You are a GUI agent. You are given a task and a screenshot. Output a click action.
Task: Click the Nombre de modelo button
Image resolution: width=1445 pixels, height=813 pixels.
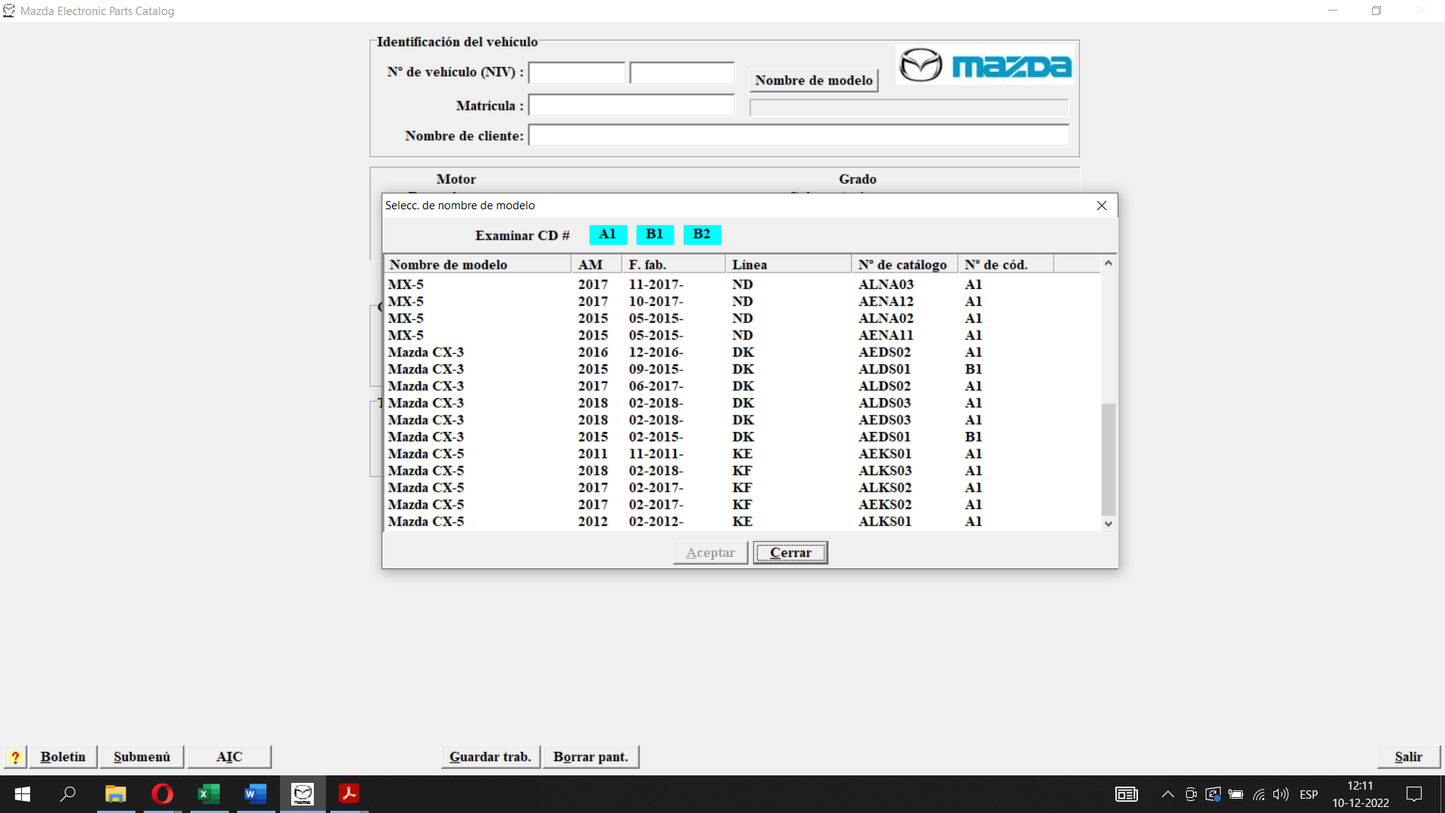point(814,80)
